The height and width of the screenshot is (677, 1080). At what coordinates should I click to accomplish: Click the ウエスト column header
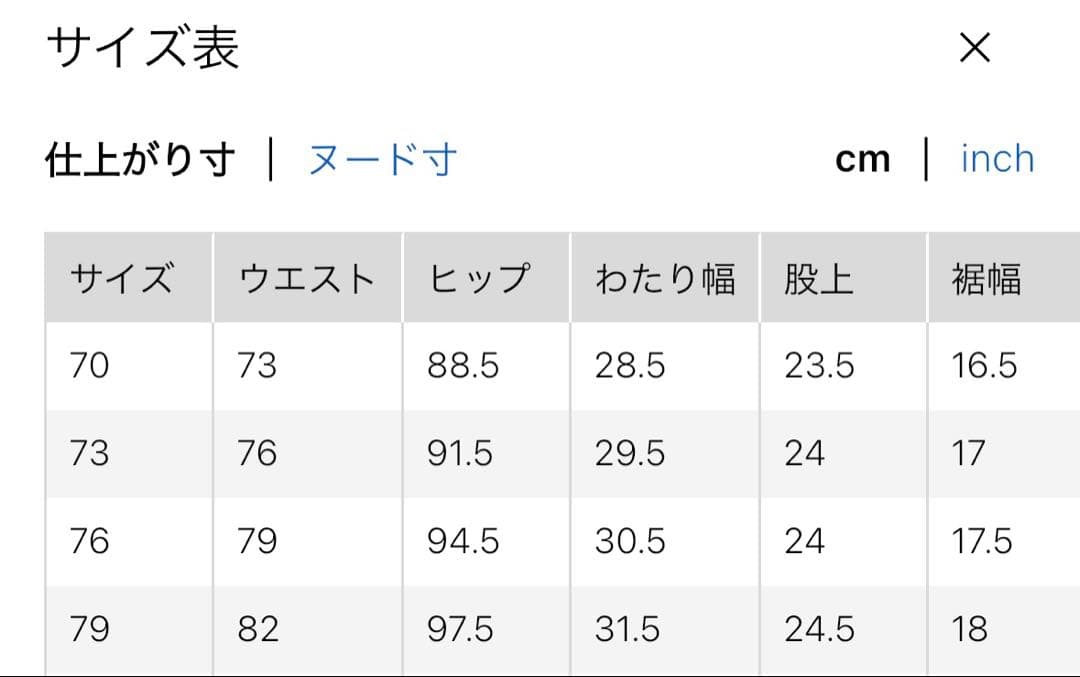[308, 278]
